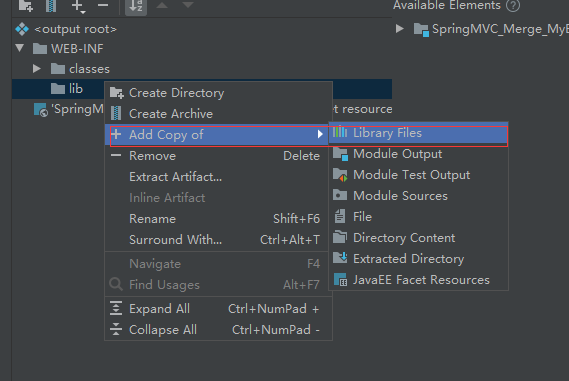The image size is (569, 381).
Task: Click the Module Test Output icon
Action: pos(340,175)
